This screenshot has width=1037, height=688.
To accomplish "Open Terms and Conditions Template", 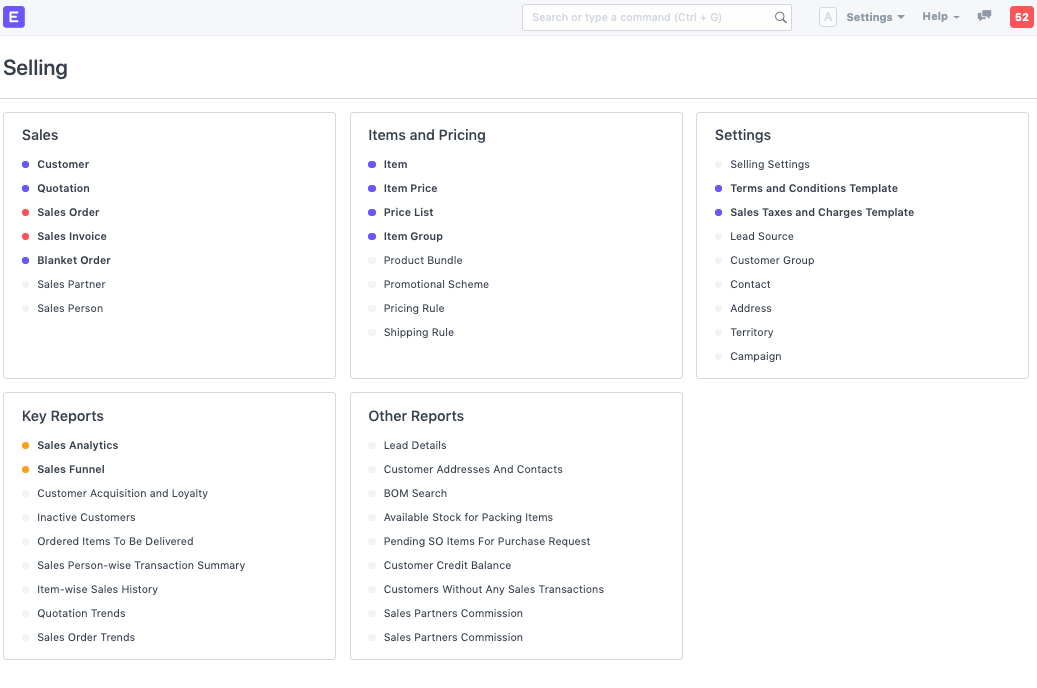I will pyautogui.click(x=813, y=188).
